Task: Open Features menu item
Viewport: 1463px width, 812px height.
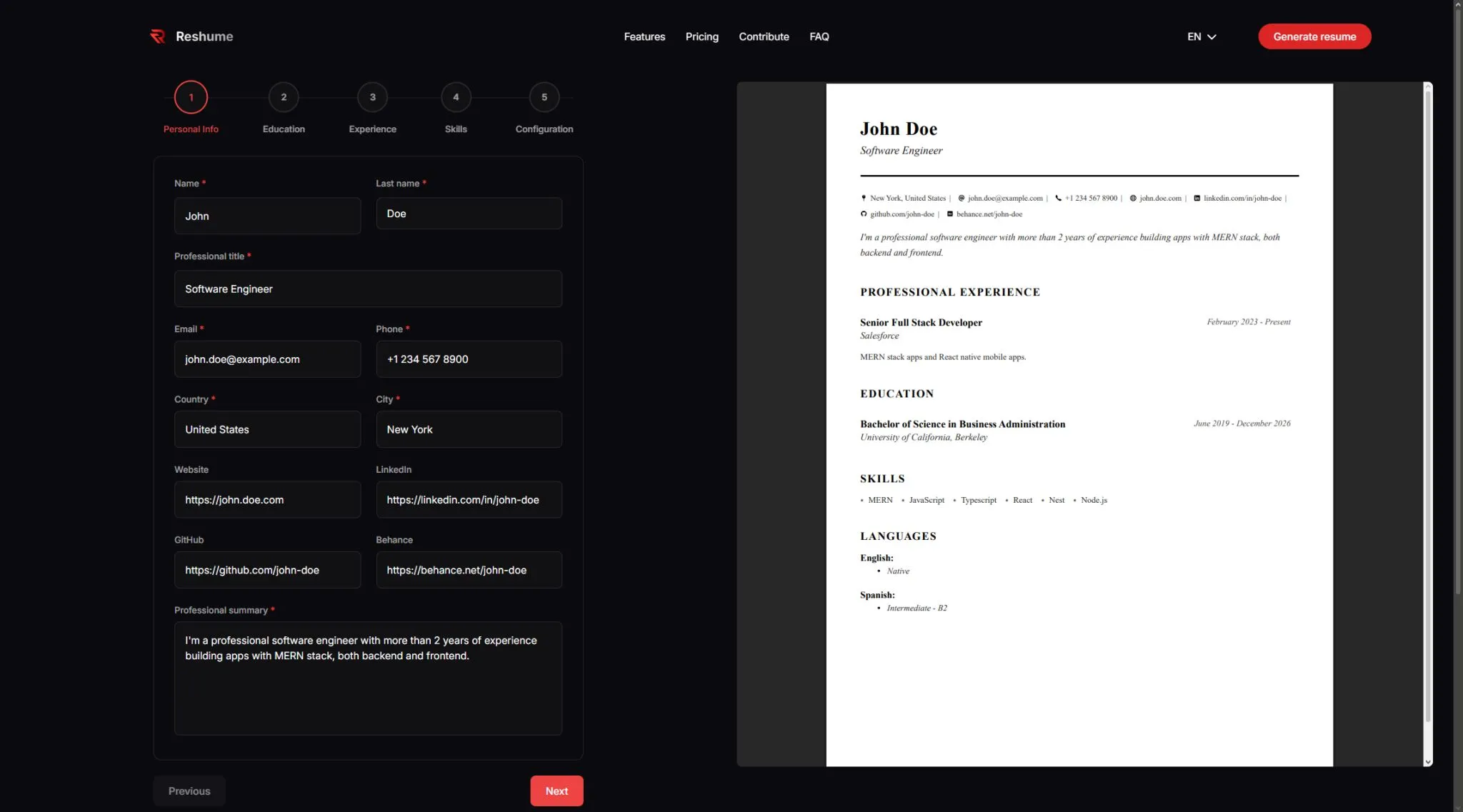Action: pos(644,36)
